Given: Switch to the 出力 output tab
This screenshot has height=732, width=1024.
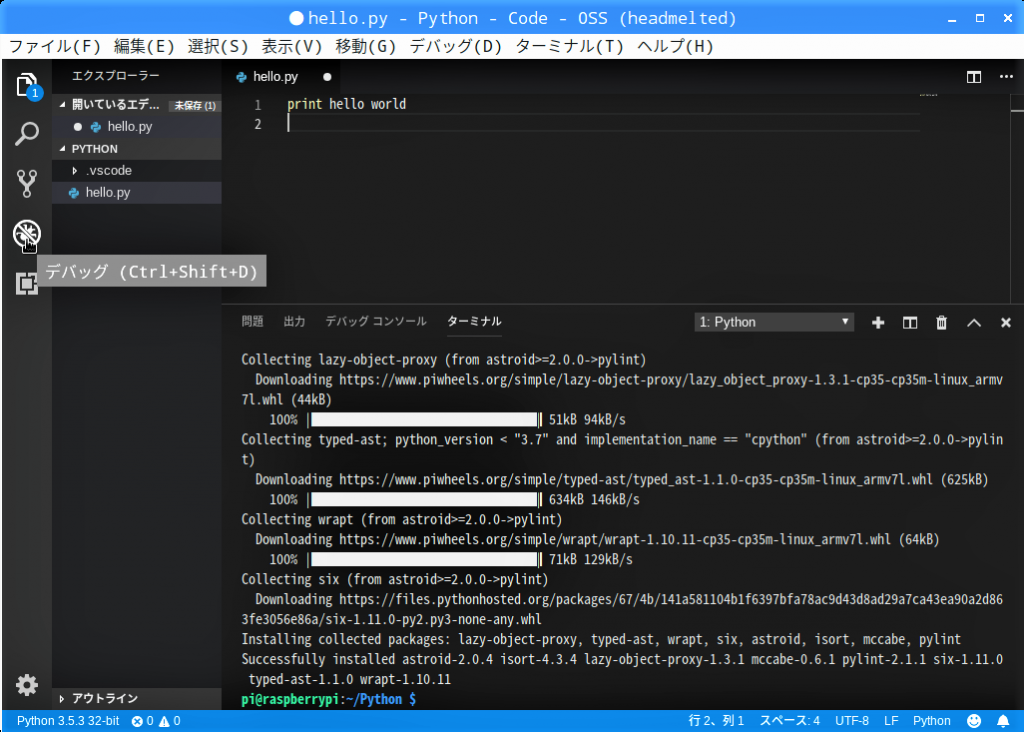Looking at the screenshot, I should 295,321.
